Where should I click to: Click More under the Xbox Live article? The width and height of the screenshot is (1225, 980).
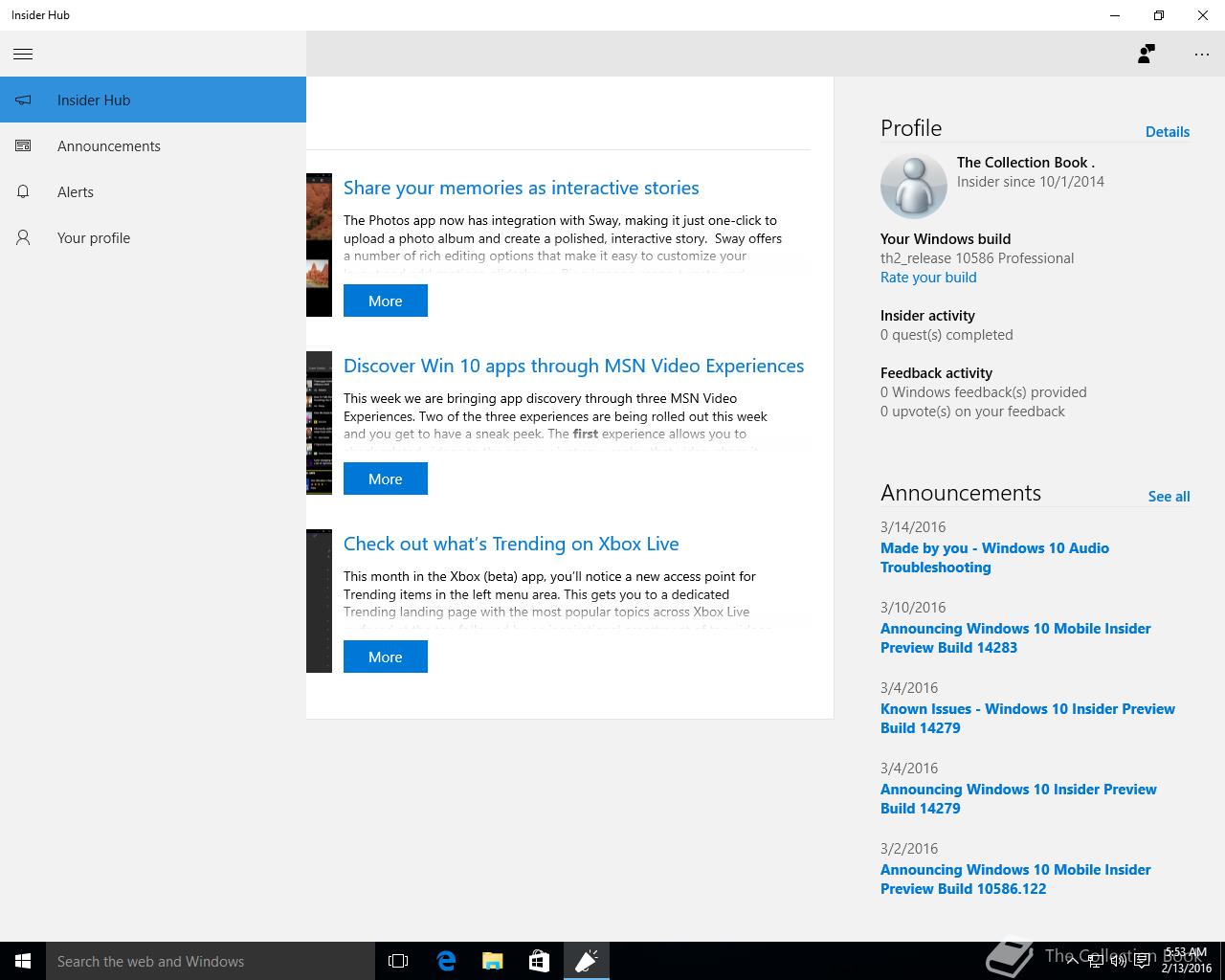386,657
